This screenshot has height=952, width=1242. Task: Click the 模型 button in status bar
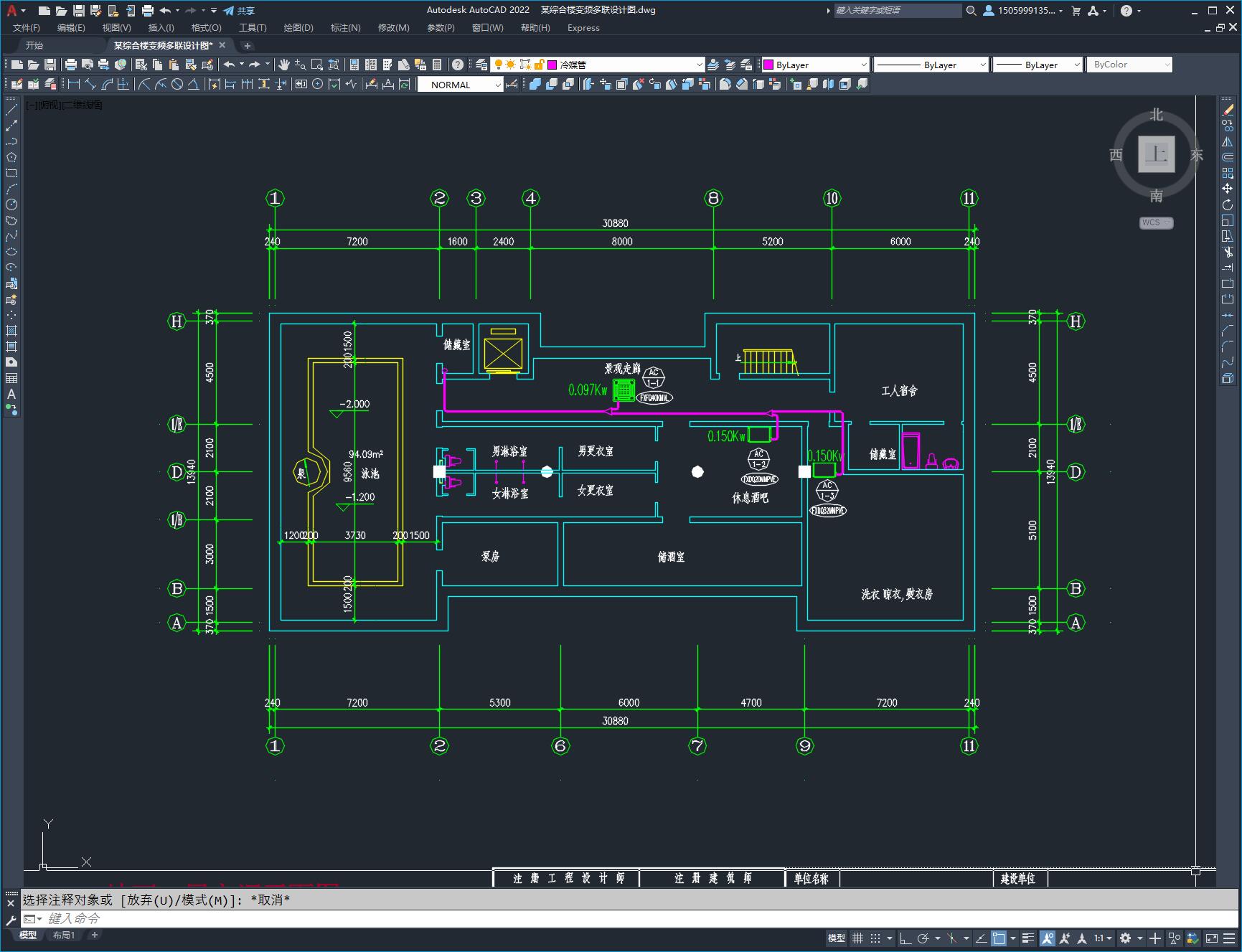pos(837,938)
